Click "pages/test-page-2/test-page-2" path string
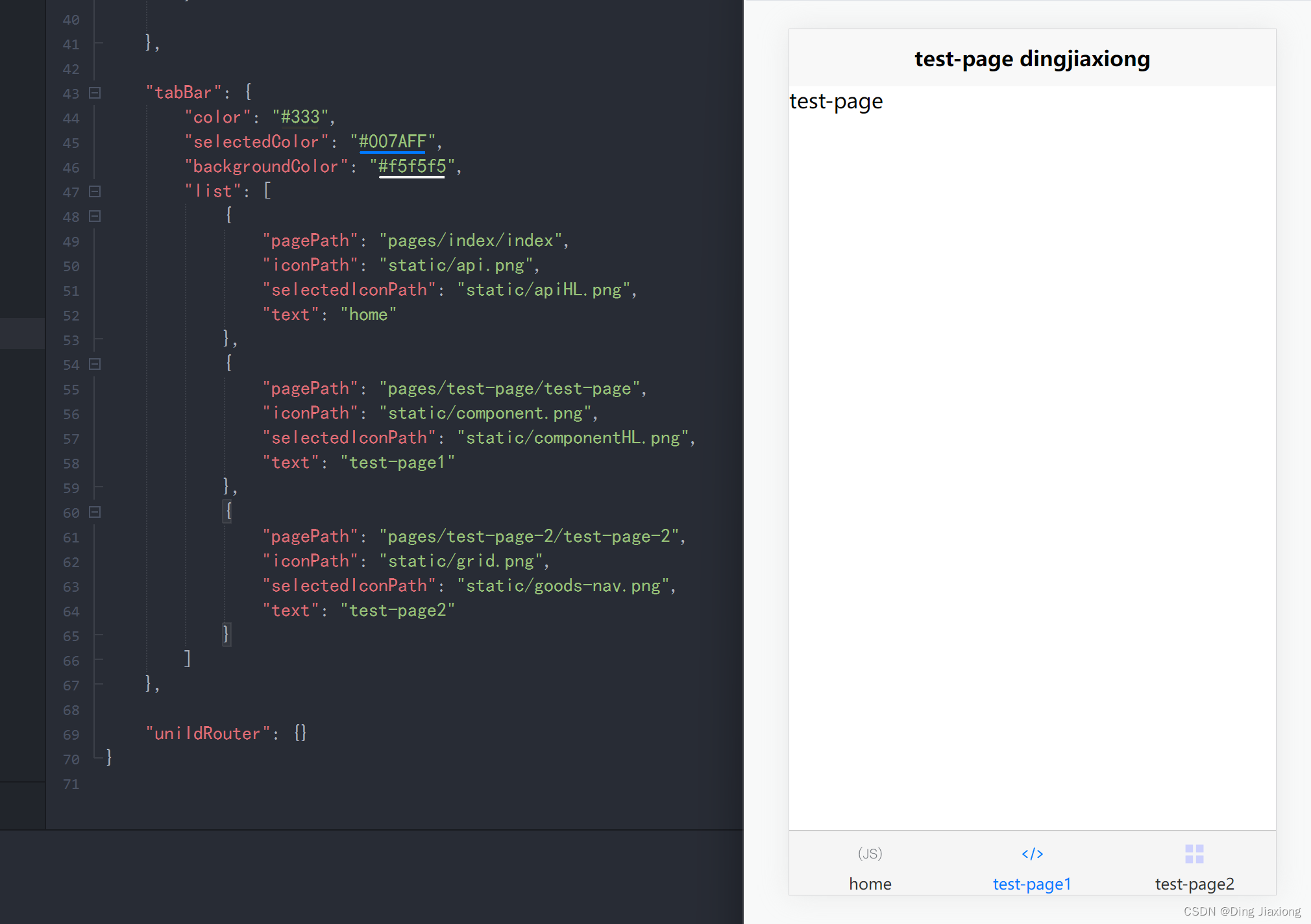 (529, 536)
